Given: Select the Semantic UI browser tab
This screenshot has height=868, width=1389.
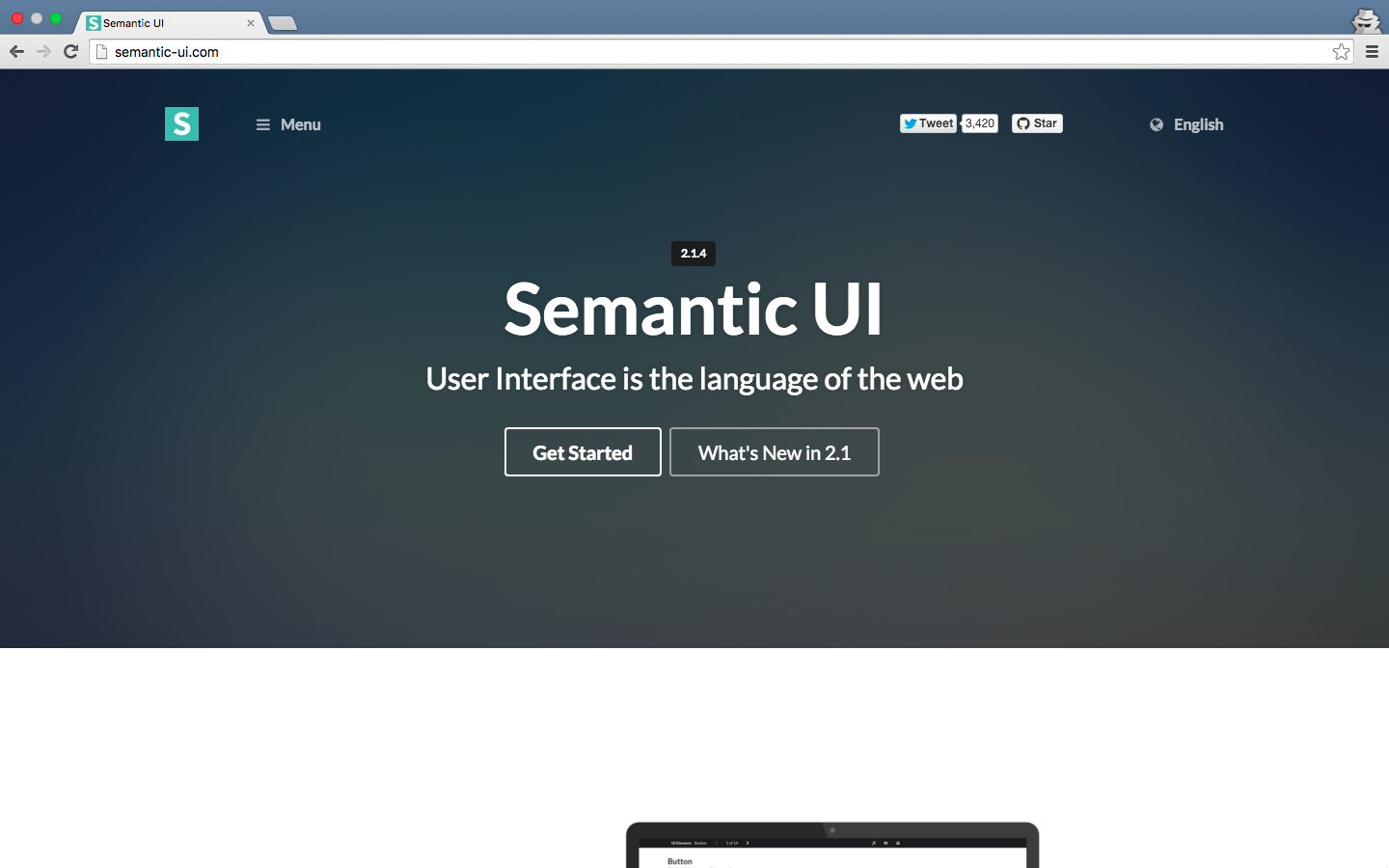Looking at the screenshot, I should pyautogui.click(x=170, y=23).
